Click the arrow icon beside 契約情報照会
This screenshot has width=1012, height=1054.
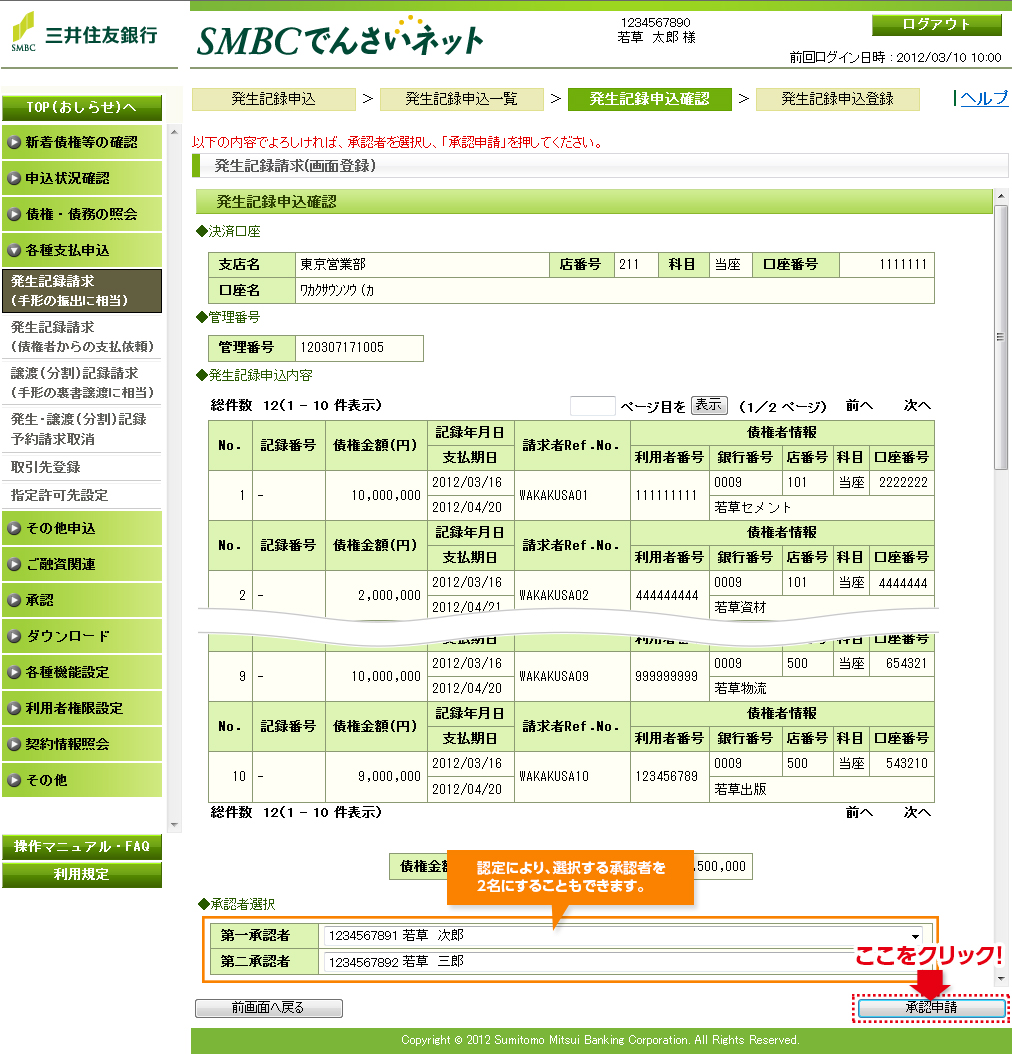click(14, 744)
